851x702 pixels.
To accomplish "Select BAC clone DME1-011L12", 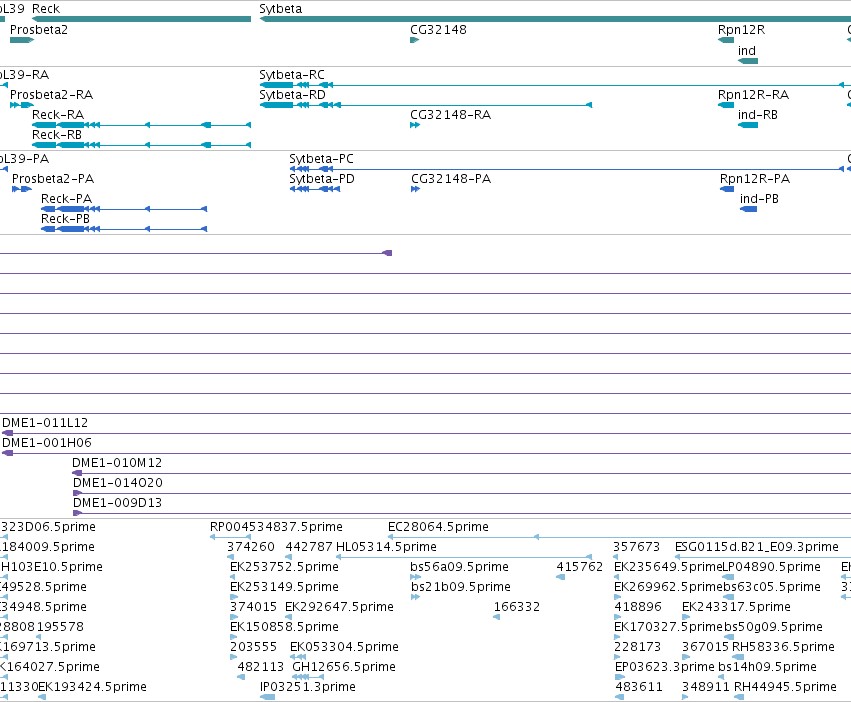I will (x=427, y=433).
